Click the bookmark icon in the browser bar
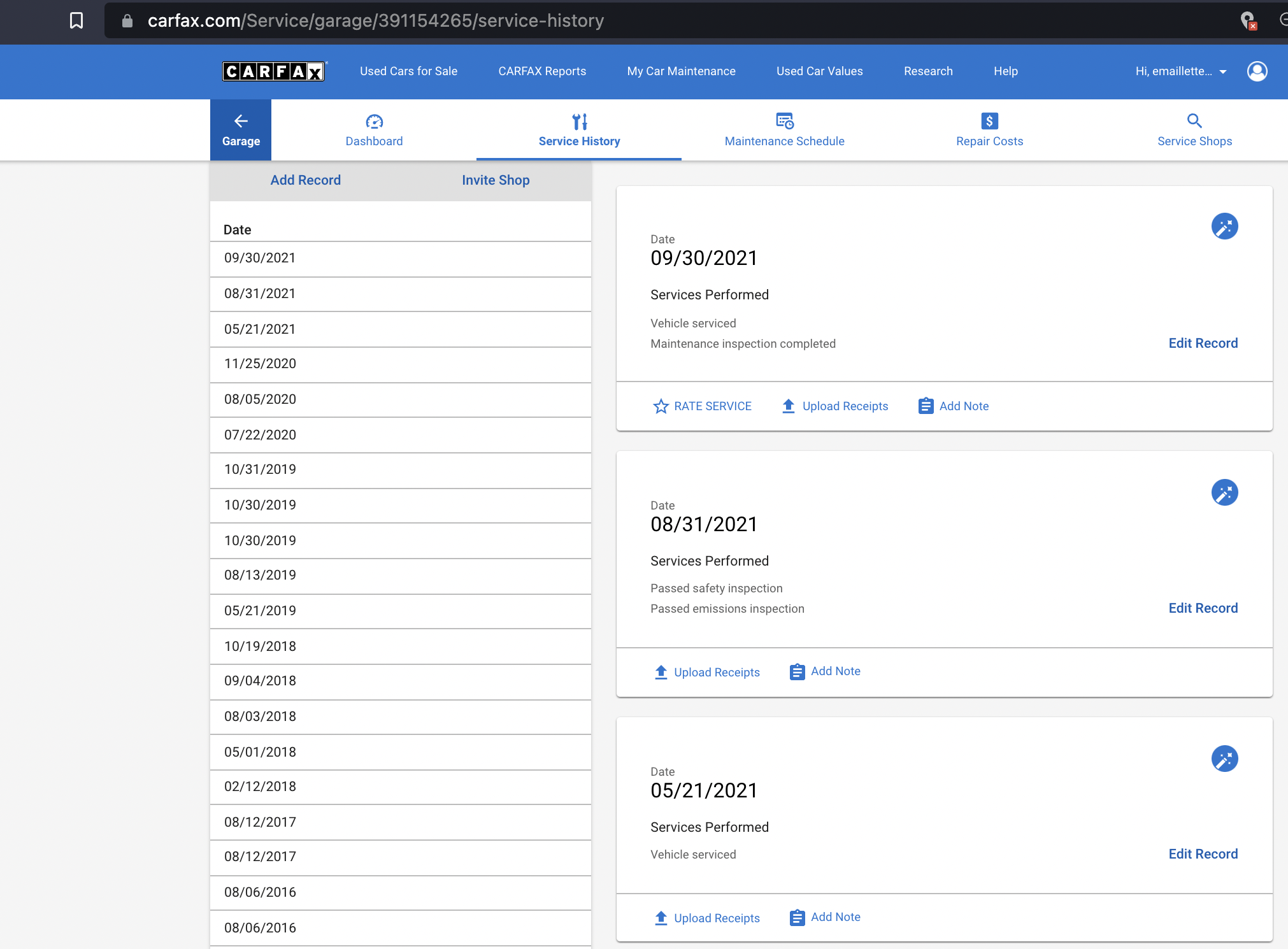 point(76,20)
